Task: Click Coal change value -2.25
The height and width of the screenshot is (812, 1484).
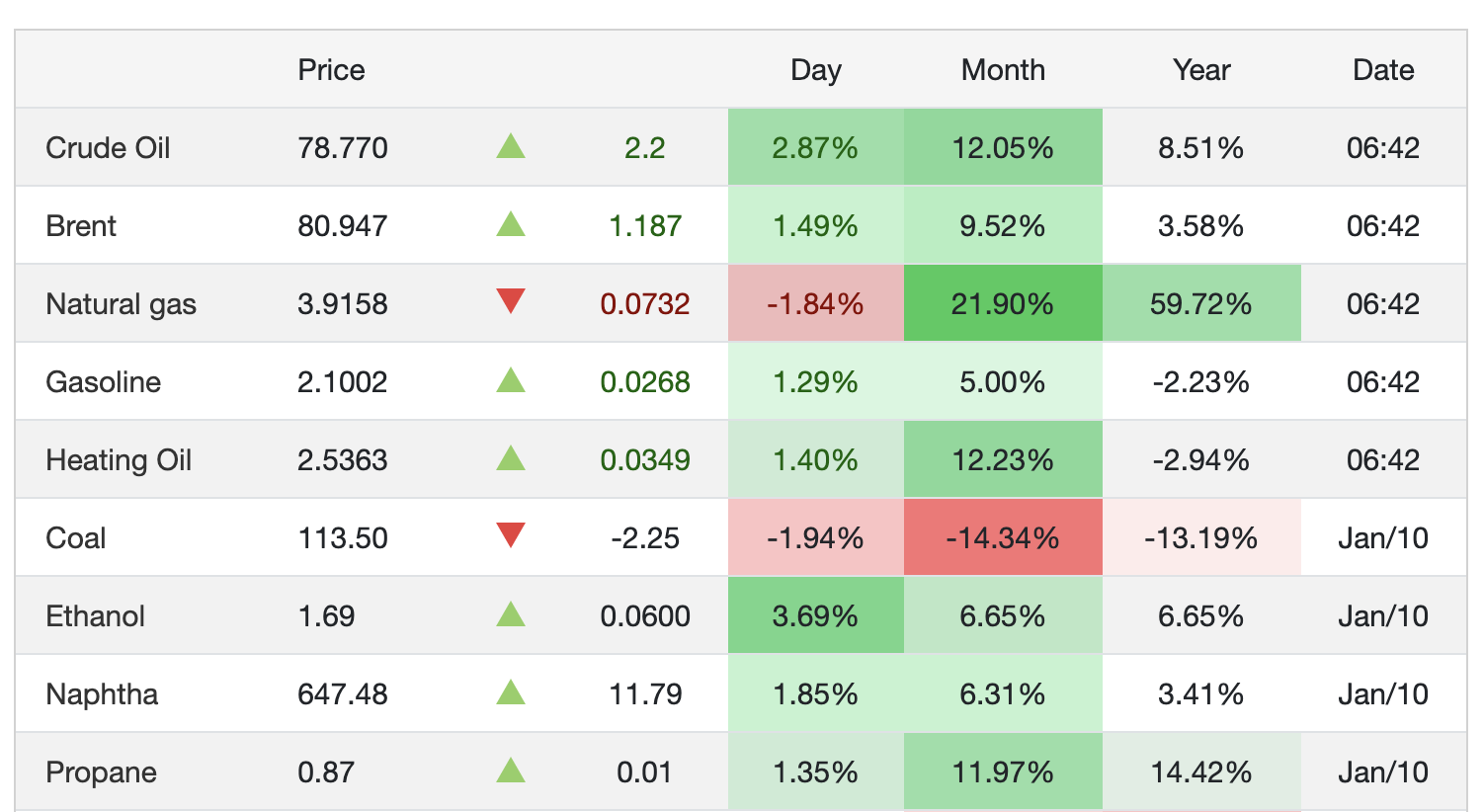Action: pos(645,538)
